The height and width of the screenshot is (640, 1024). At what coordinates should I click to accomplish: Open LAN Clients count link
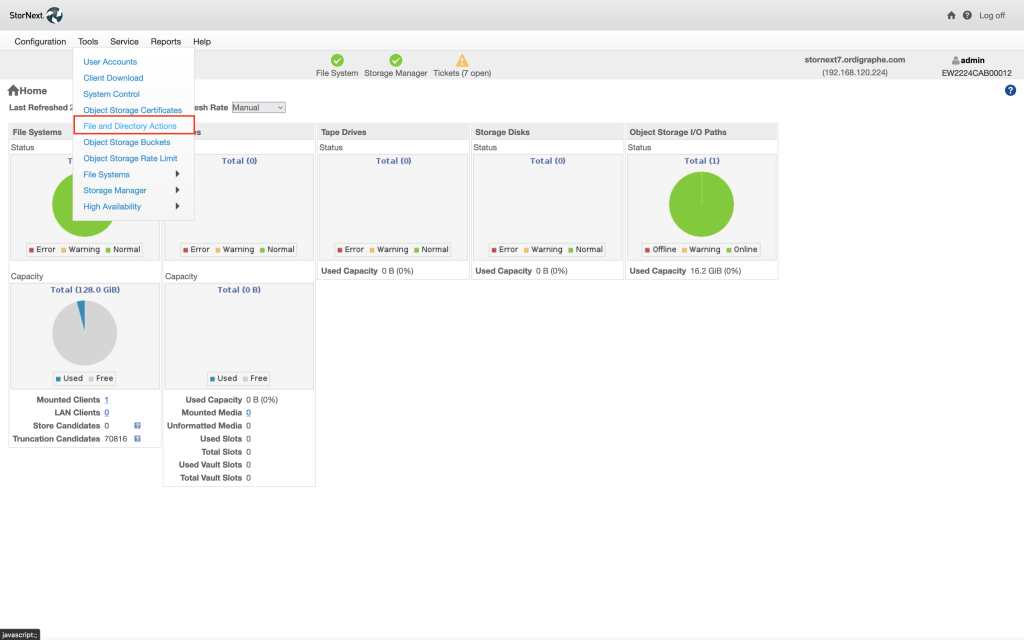[x=106, y=413]
